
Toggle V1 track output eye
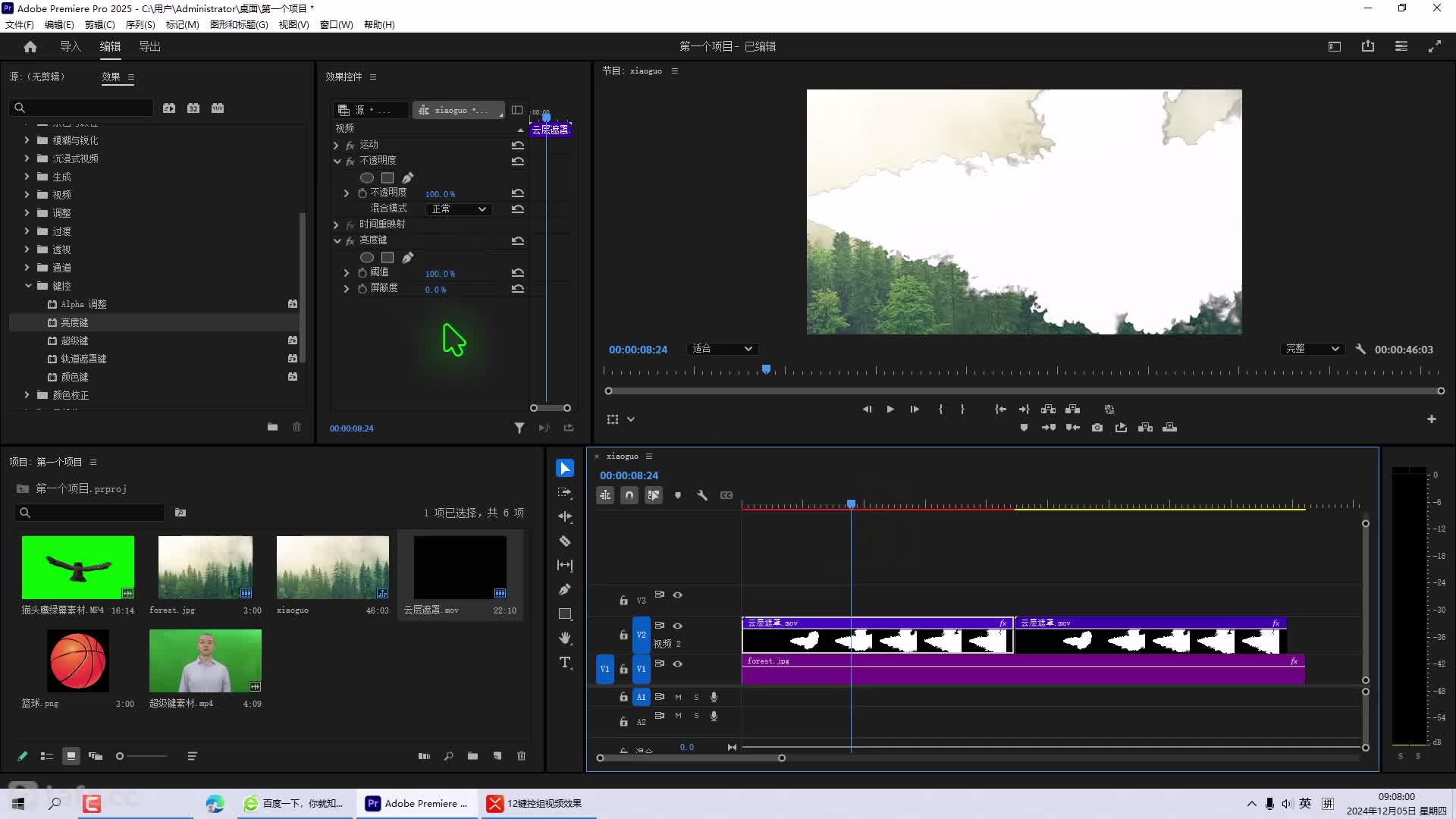click(x=678, y=664)
